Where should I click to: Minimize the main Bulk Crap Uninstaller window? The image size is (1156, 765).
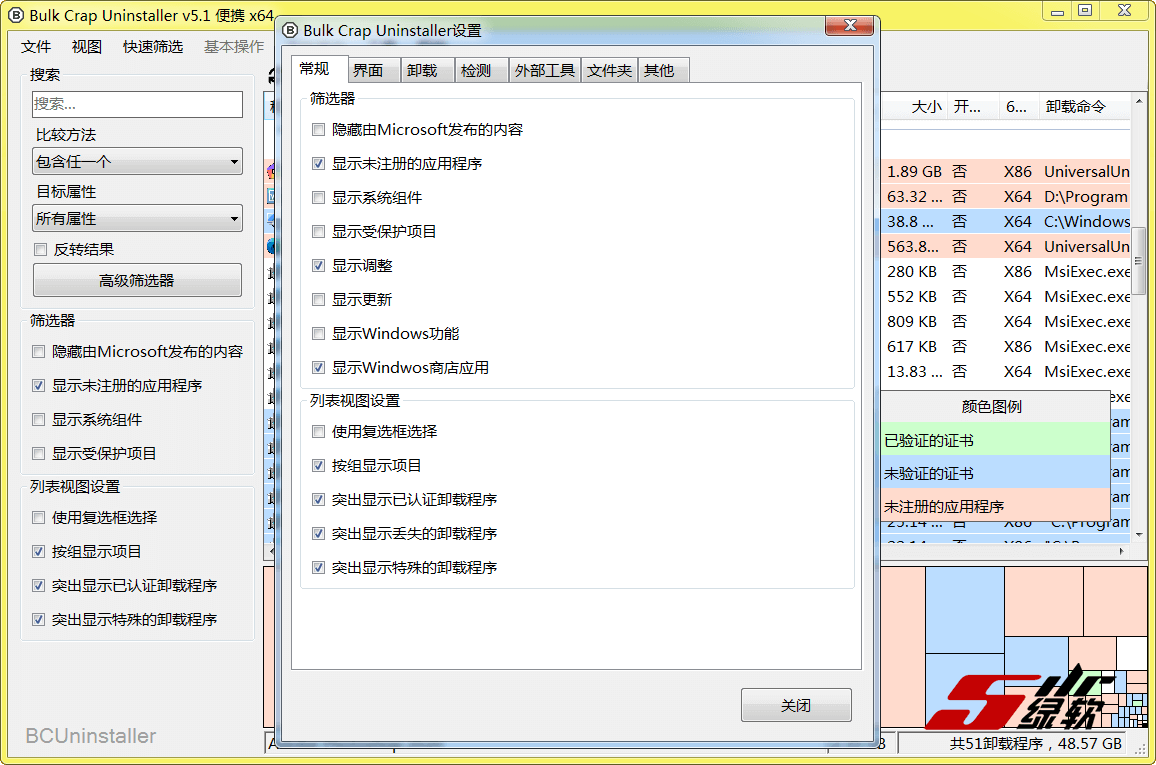[1058, 10]
